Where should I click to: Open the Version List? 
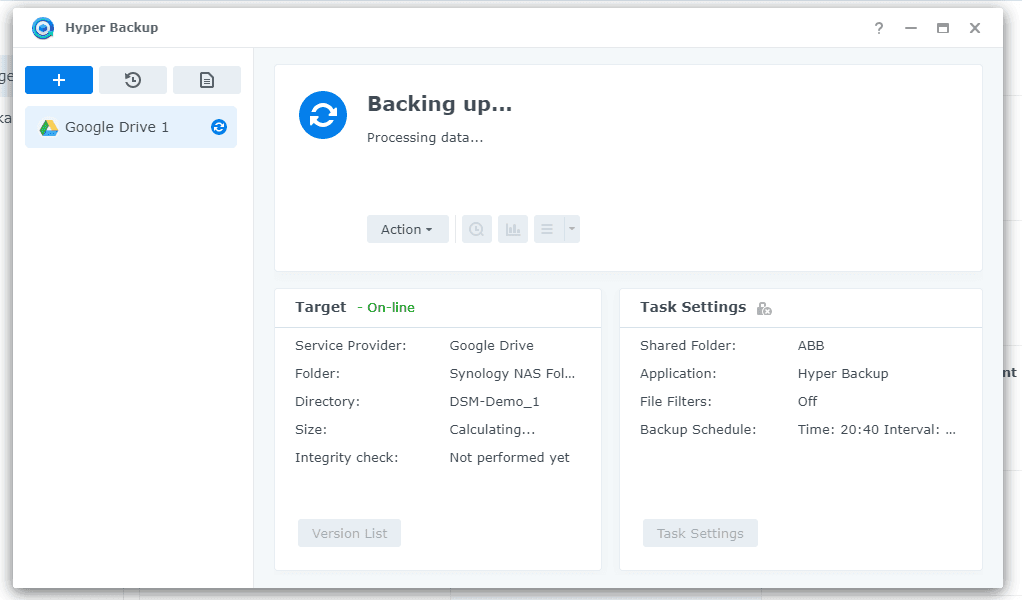pyautogui.click(x=349, y=533)
